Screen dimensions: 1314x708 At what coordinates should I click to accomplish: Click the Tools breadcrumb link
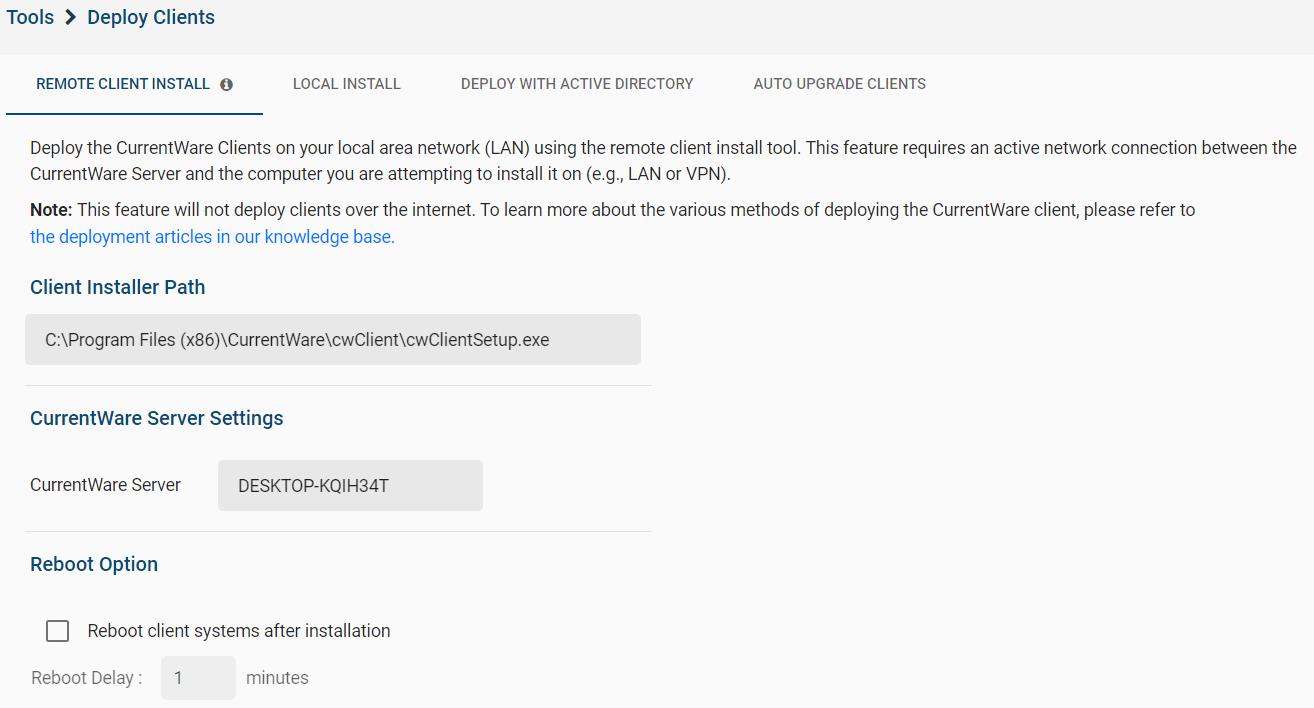coord(30,17)
